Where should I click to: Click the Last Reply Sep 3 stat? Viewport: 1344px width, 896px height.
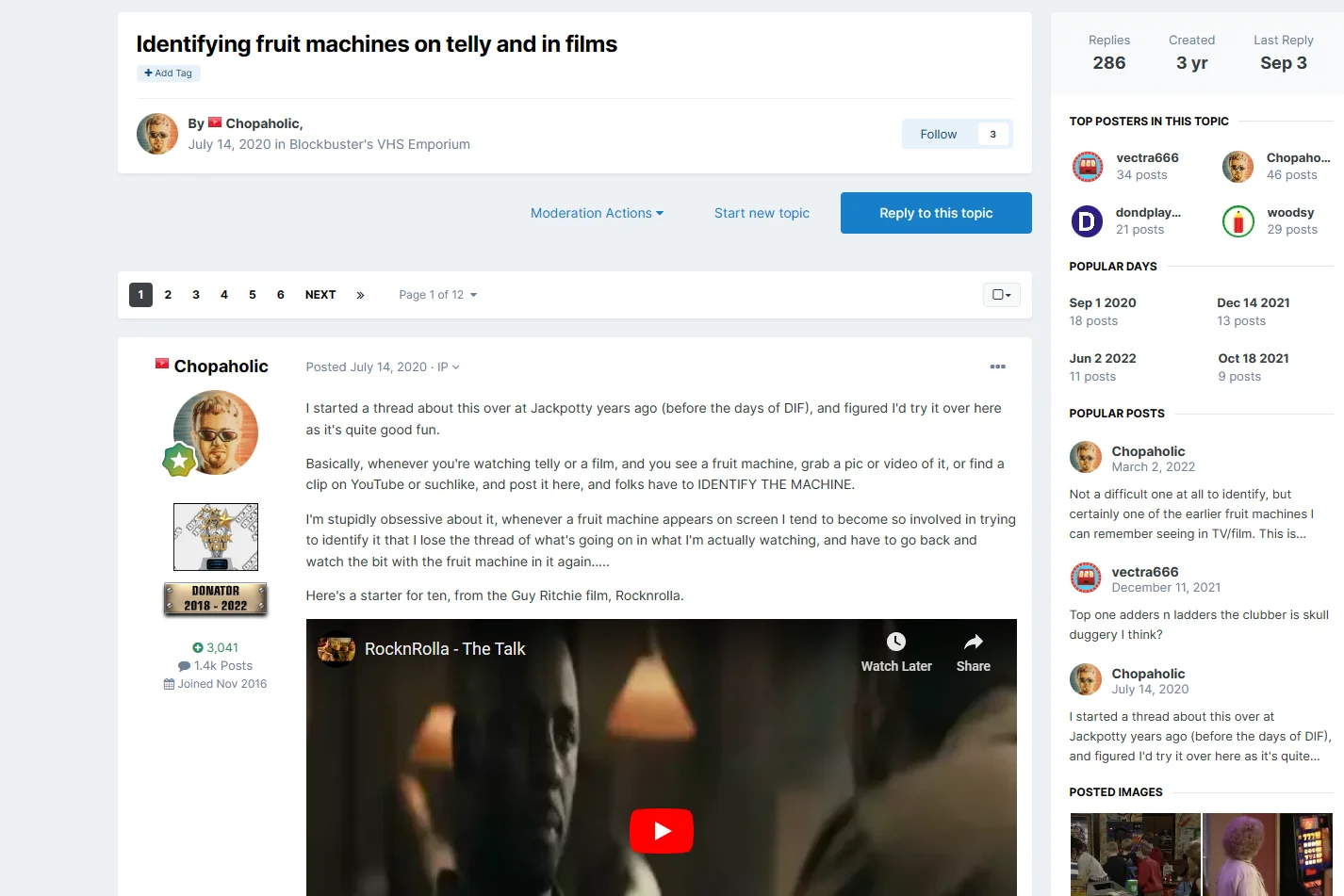pyautogui.click(x=1284, y=53)
